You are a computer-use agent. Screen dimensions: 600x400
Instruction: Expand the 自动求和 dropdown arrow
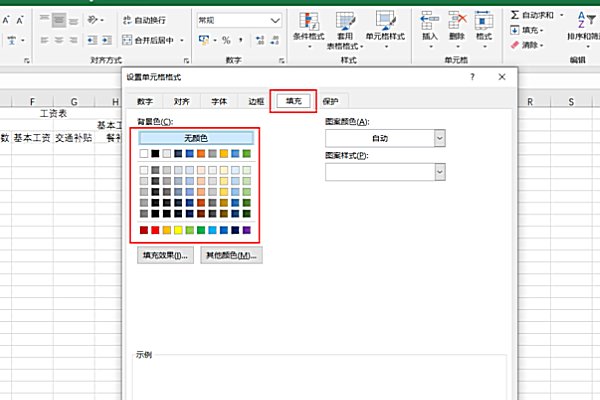(x=562, y=15)
